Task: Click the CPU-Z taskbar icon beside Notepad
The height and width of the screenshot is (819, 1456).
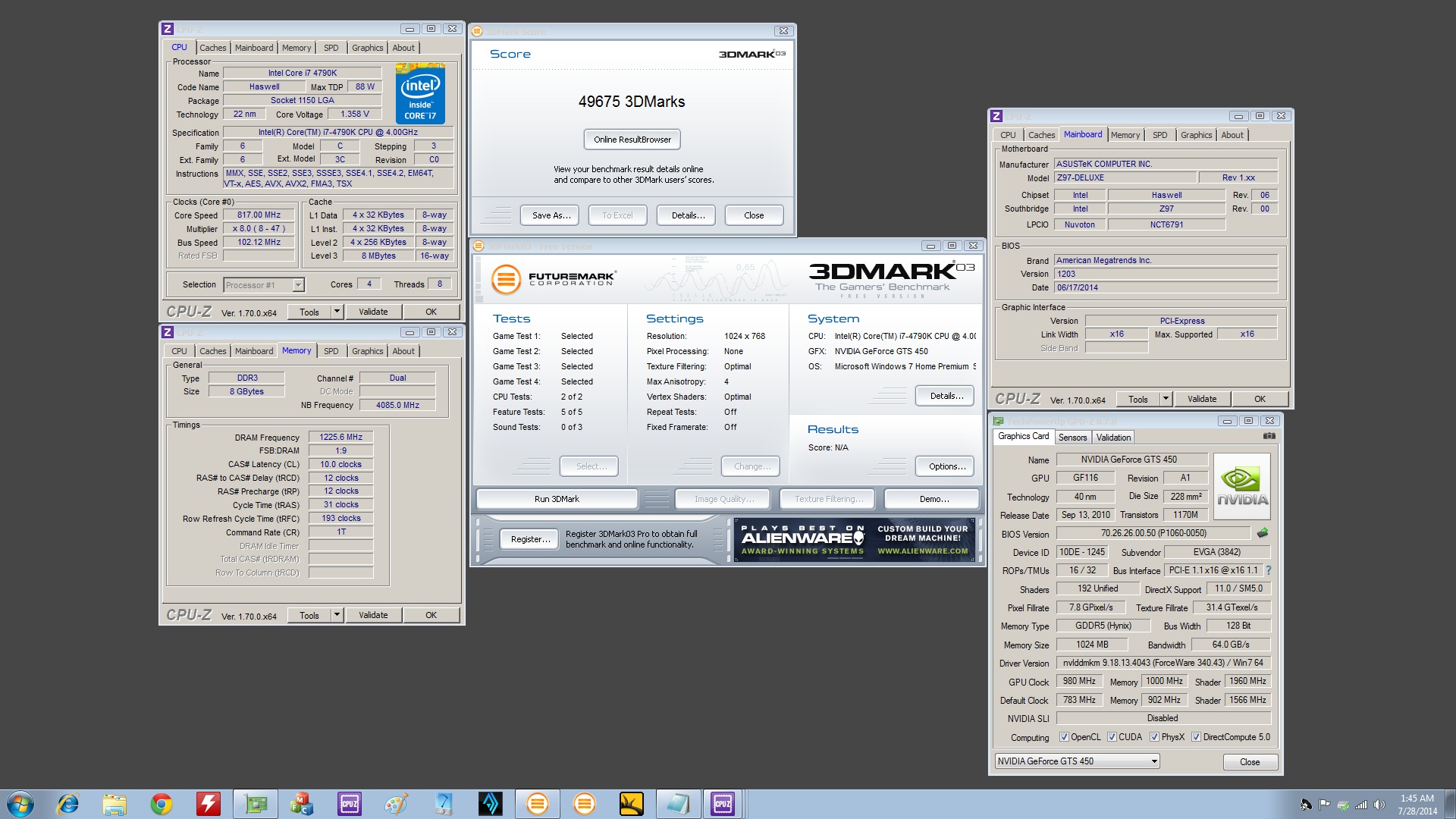Action: [723, 803]
